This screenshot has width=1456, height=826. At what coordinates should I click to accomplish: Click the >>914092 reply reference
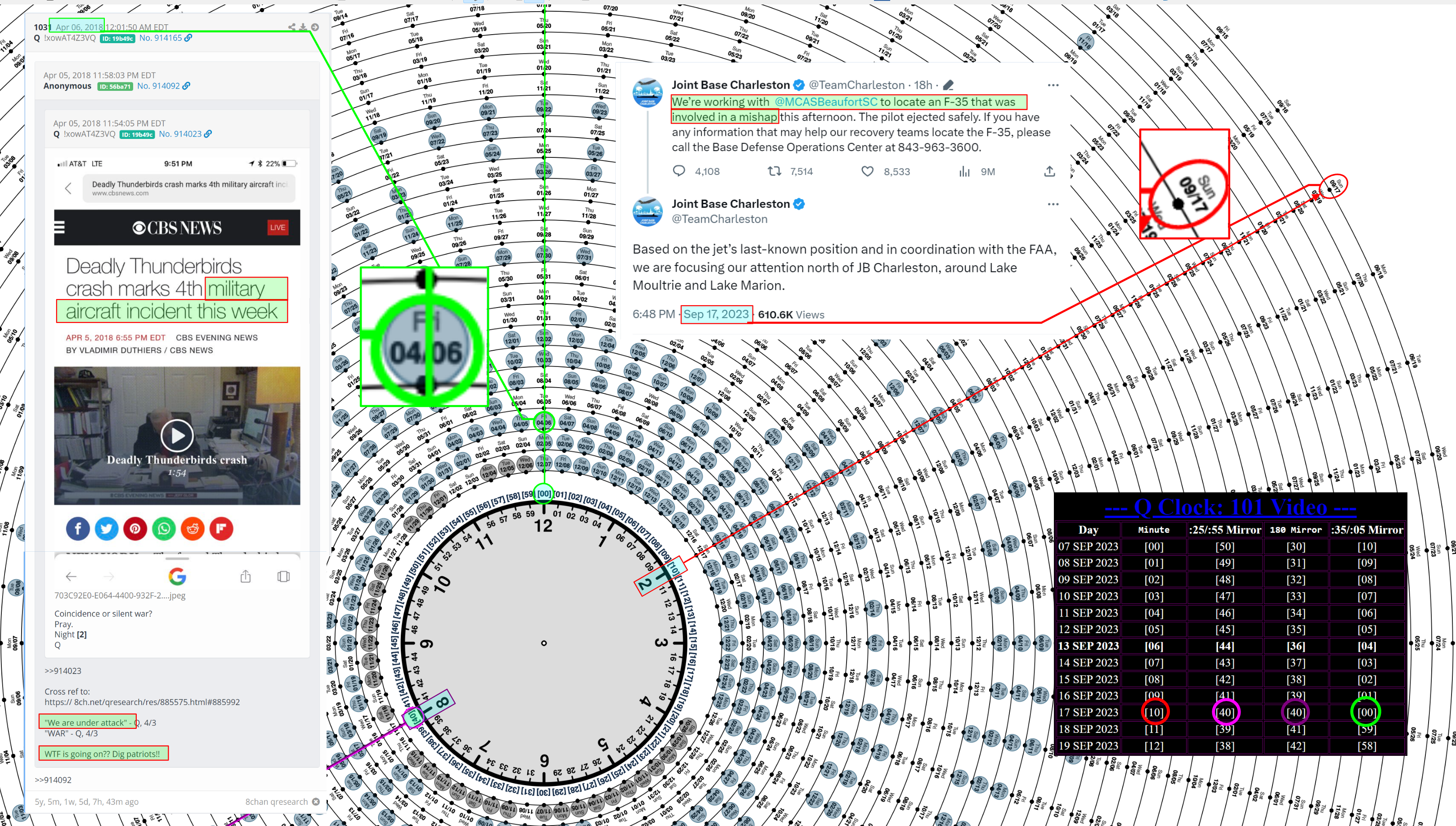coord(53,780)
